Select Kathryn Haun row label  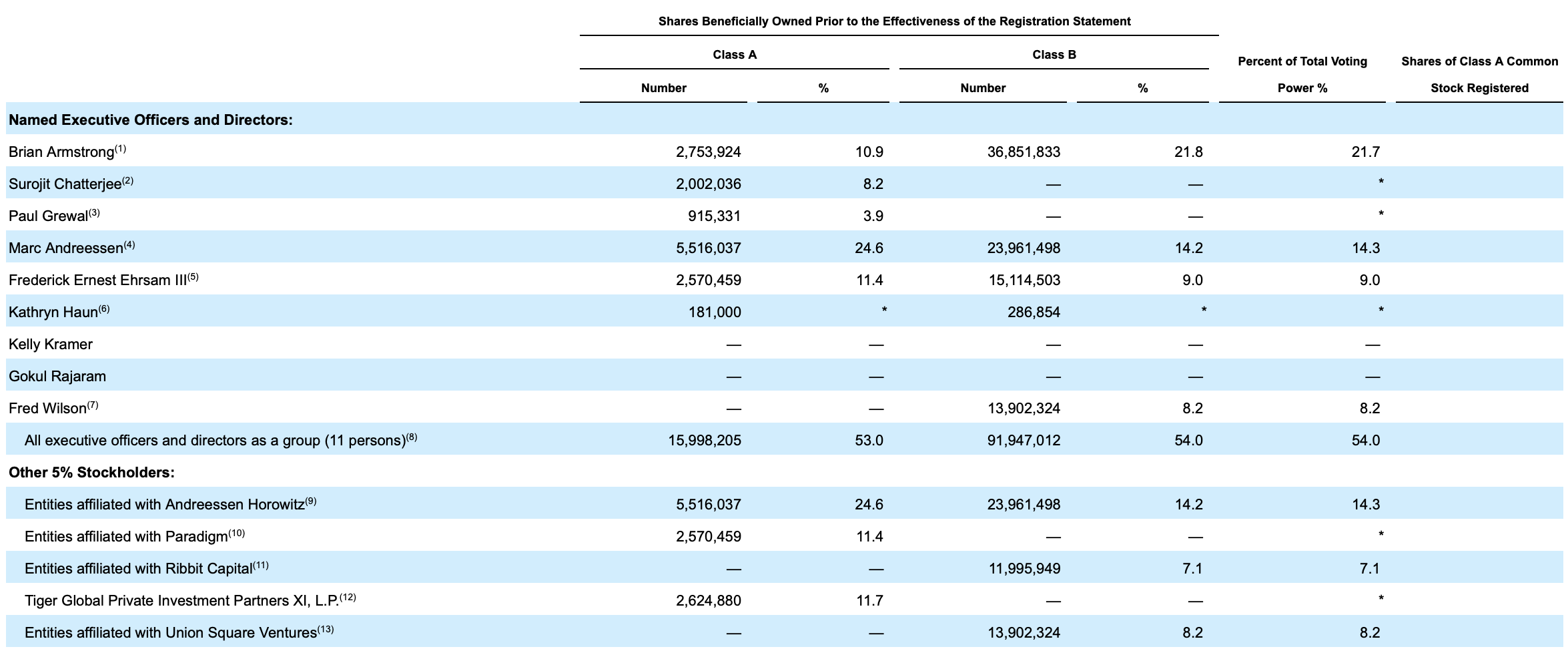pyautogui.click(x=53, y=312)
